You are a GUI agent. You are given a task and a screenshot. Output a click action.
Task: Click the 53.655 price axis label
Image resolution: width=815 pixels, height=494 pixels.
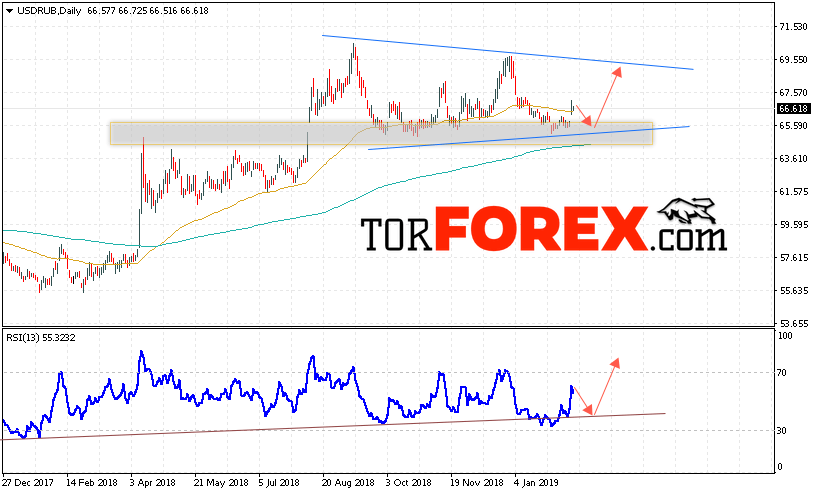(793, 323)
